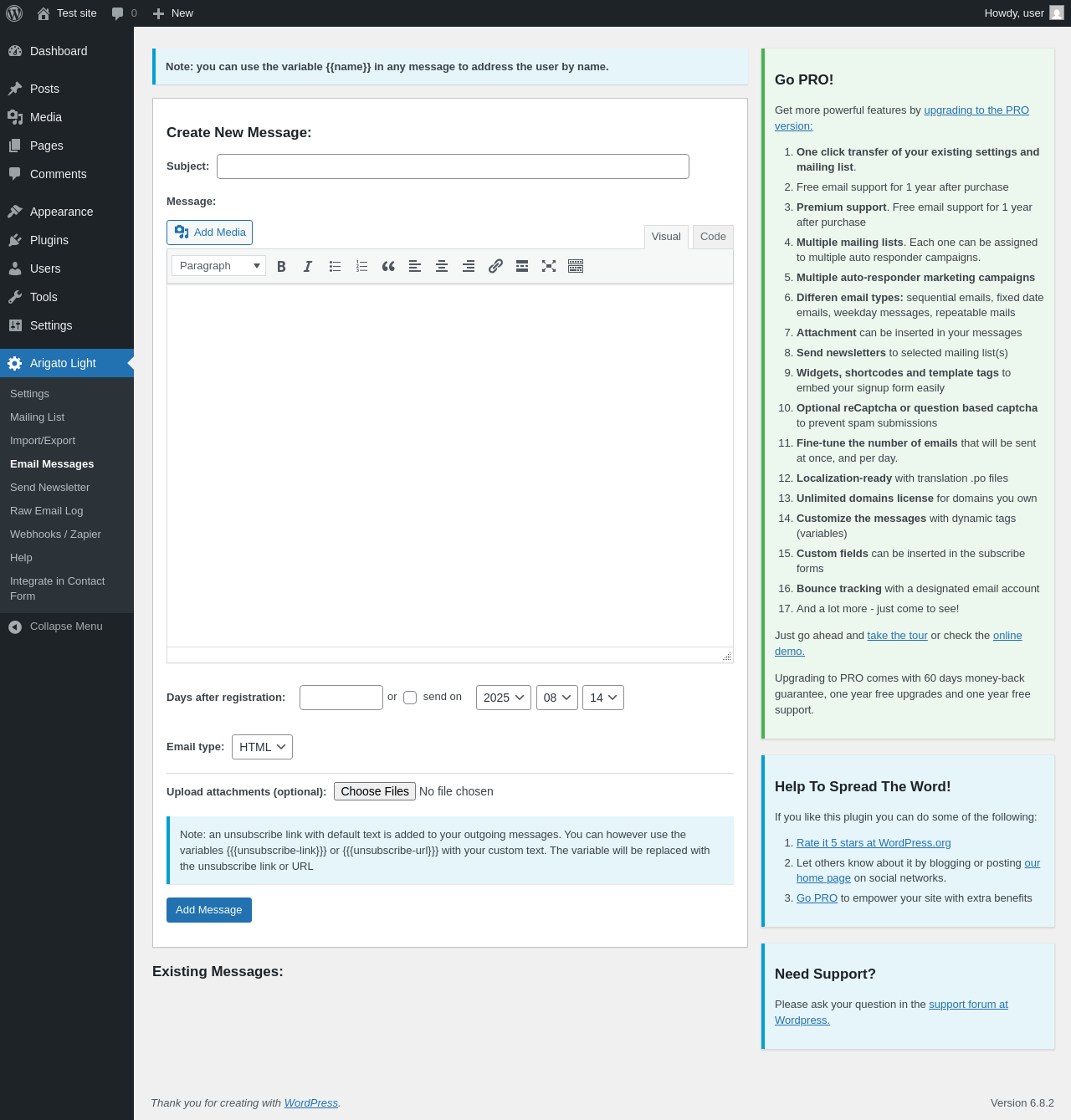Viewport: 1071px width, 1120px height.
Task: Open 'Rate it 5 stars at WordPress.org'
Action: click(874, 843)
